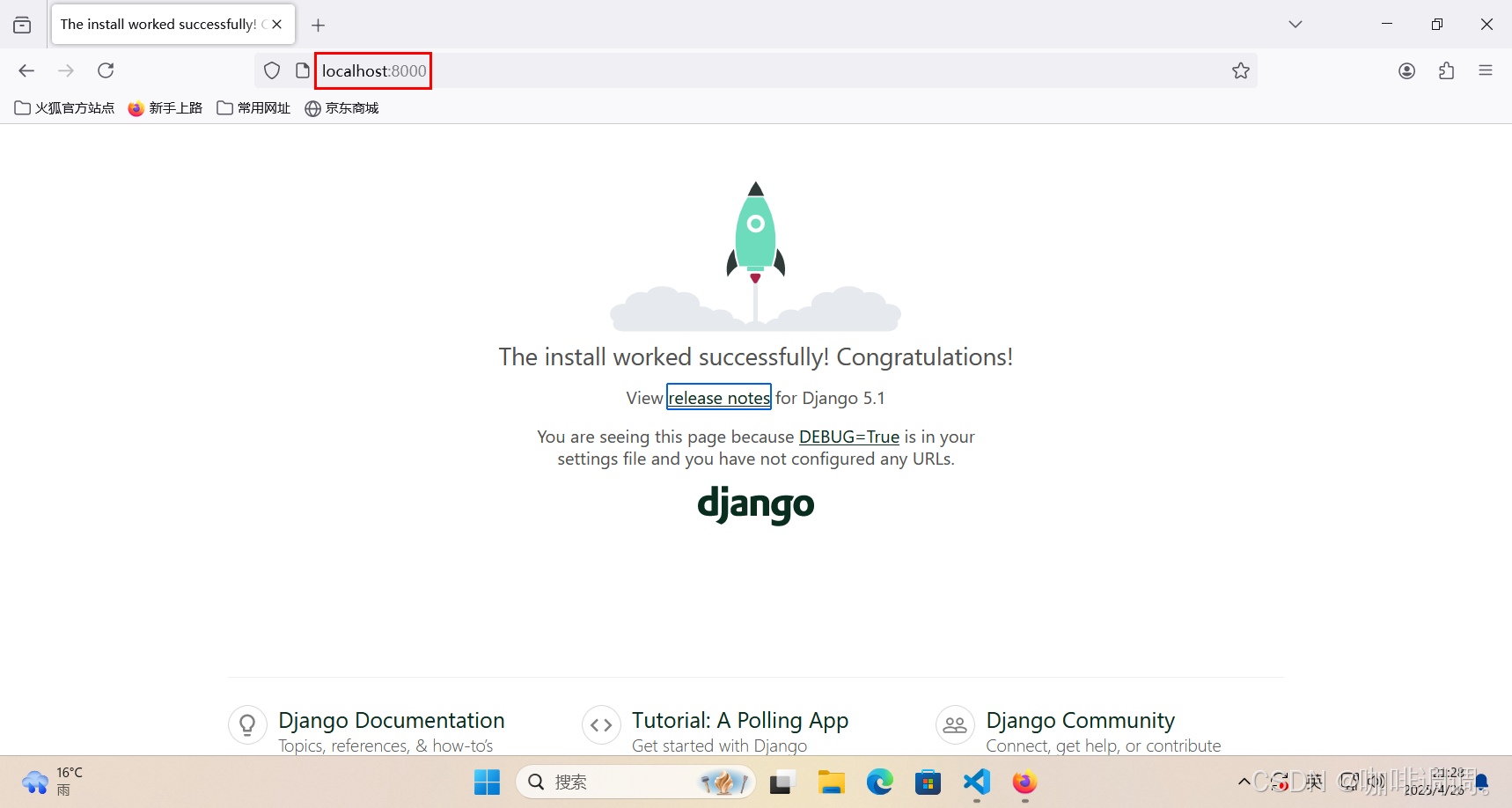Open the 京东商城 bookmark
This screenshot has width=1512, height=808.
(x=341, y=107)
